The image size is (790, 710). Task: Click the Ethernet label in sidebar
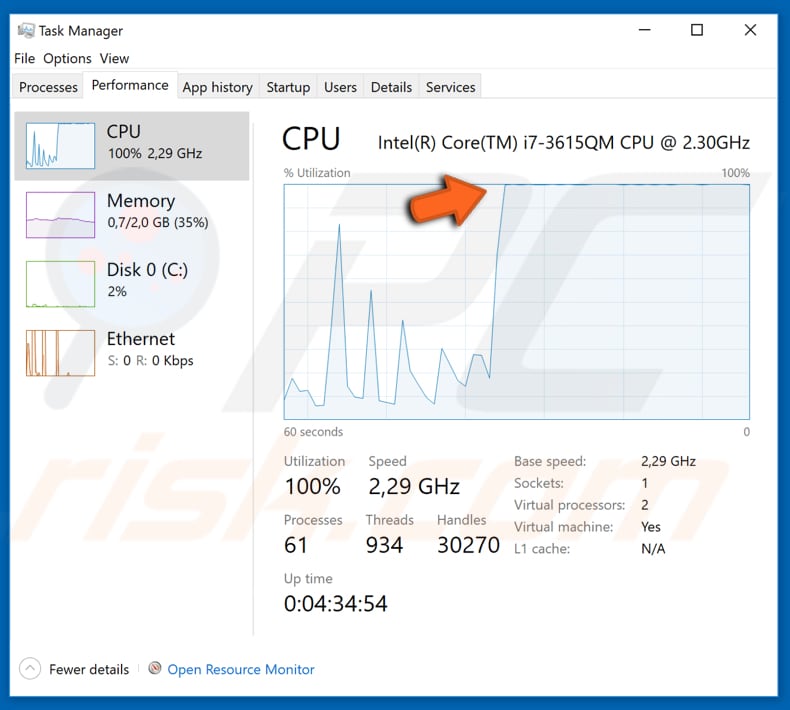(x=141, y=339)
